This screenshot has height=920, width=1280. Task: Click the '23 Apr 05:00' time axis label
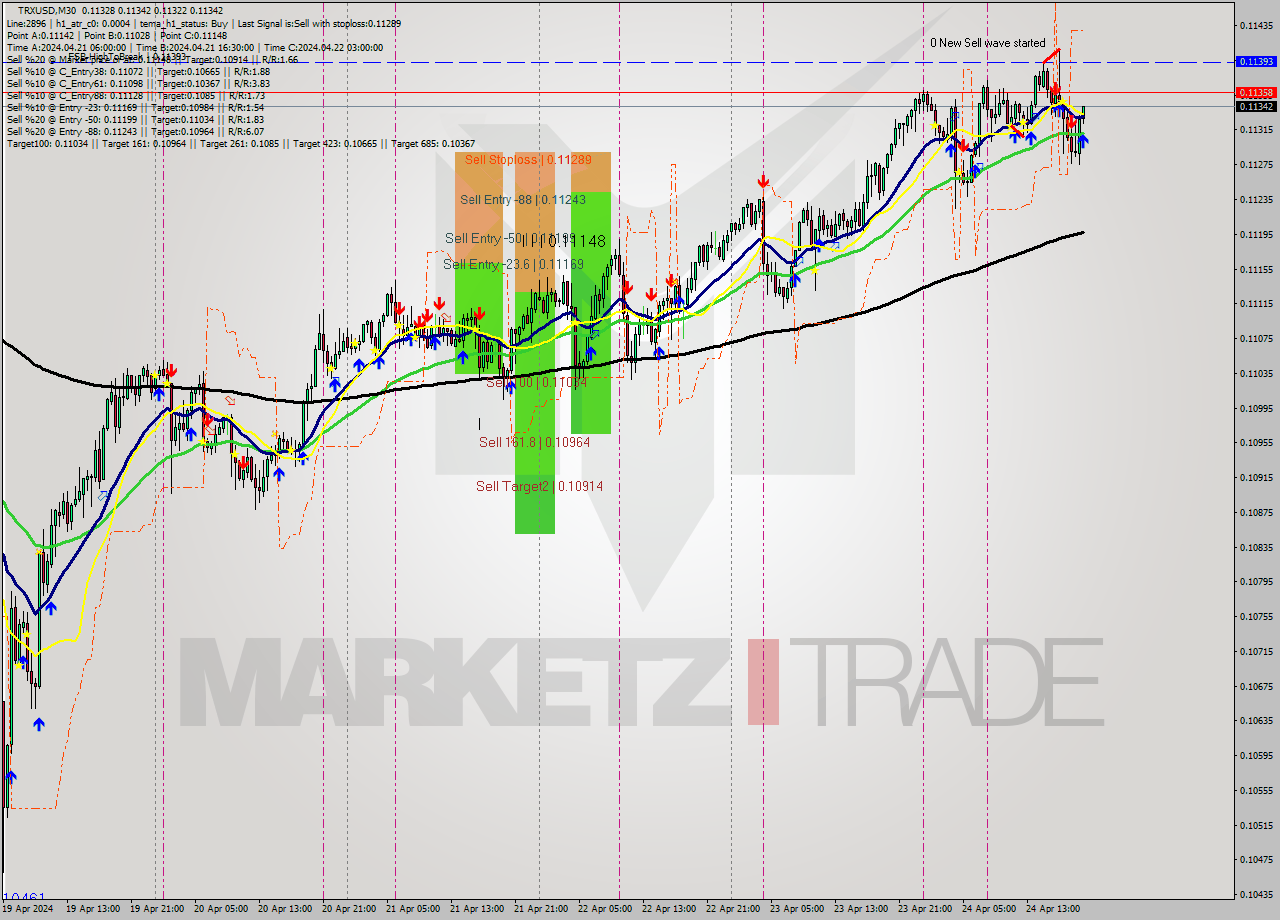coord(796,909)
